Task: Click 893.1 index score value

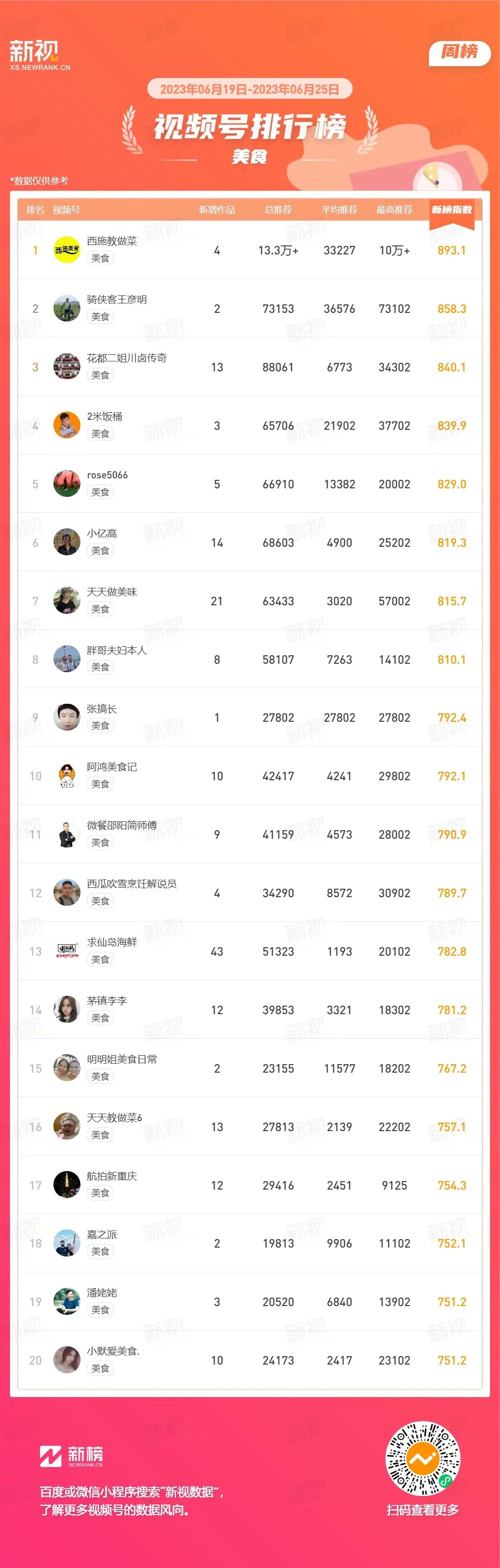Action: pos(452,250)
